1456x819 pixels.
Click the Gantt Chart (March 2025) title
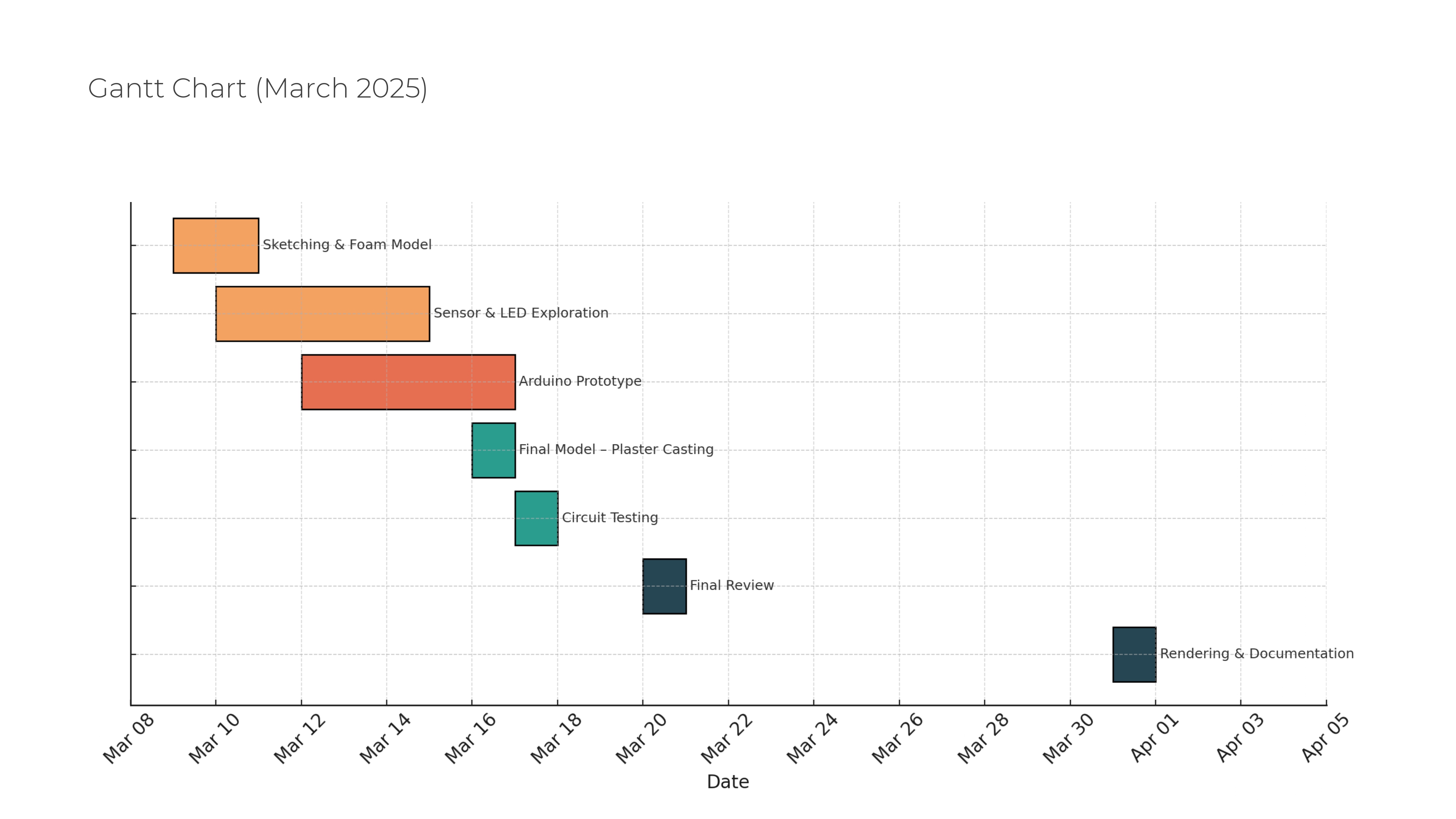coord(258,89)
